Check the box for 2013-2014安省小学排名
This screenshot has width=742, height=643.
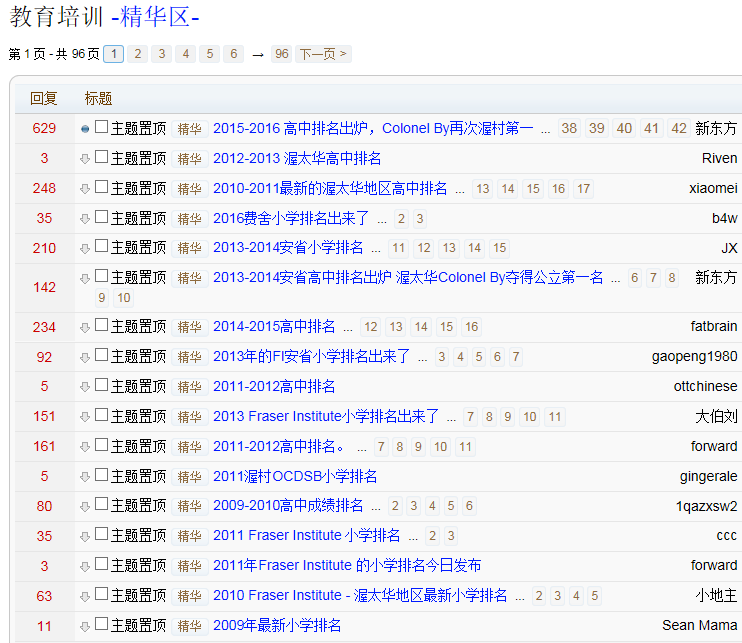[101, 248]
